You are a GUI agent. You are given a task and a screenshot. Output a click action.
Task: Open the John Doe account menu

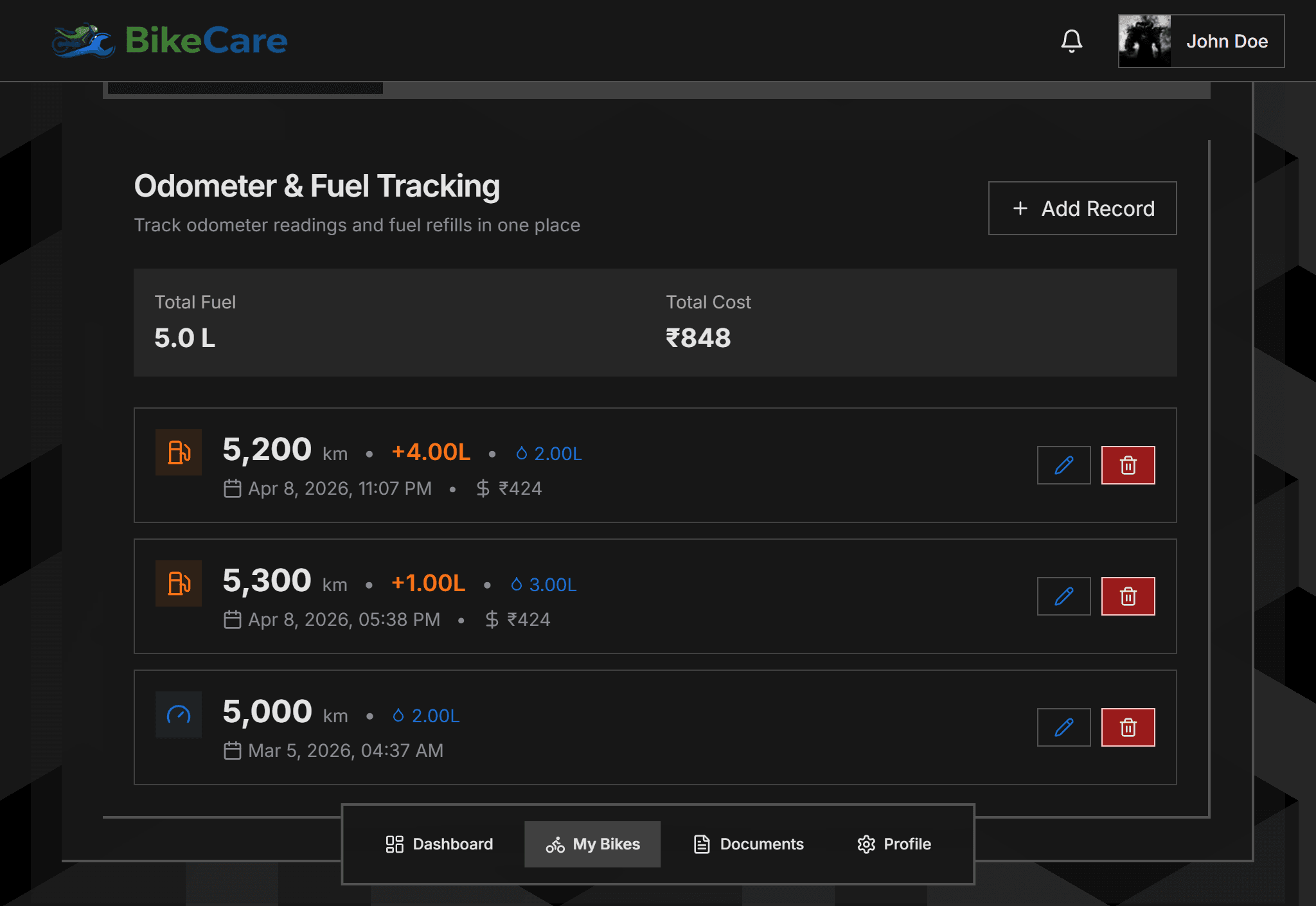click(1226, 41)
